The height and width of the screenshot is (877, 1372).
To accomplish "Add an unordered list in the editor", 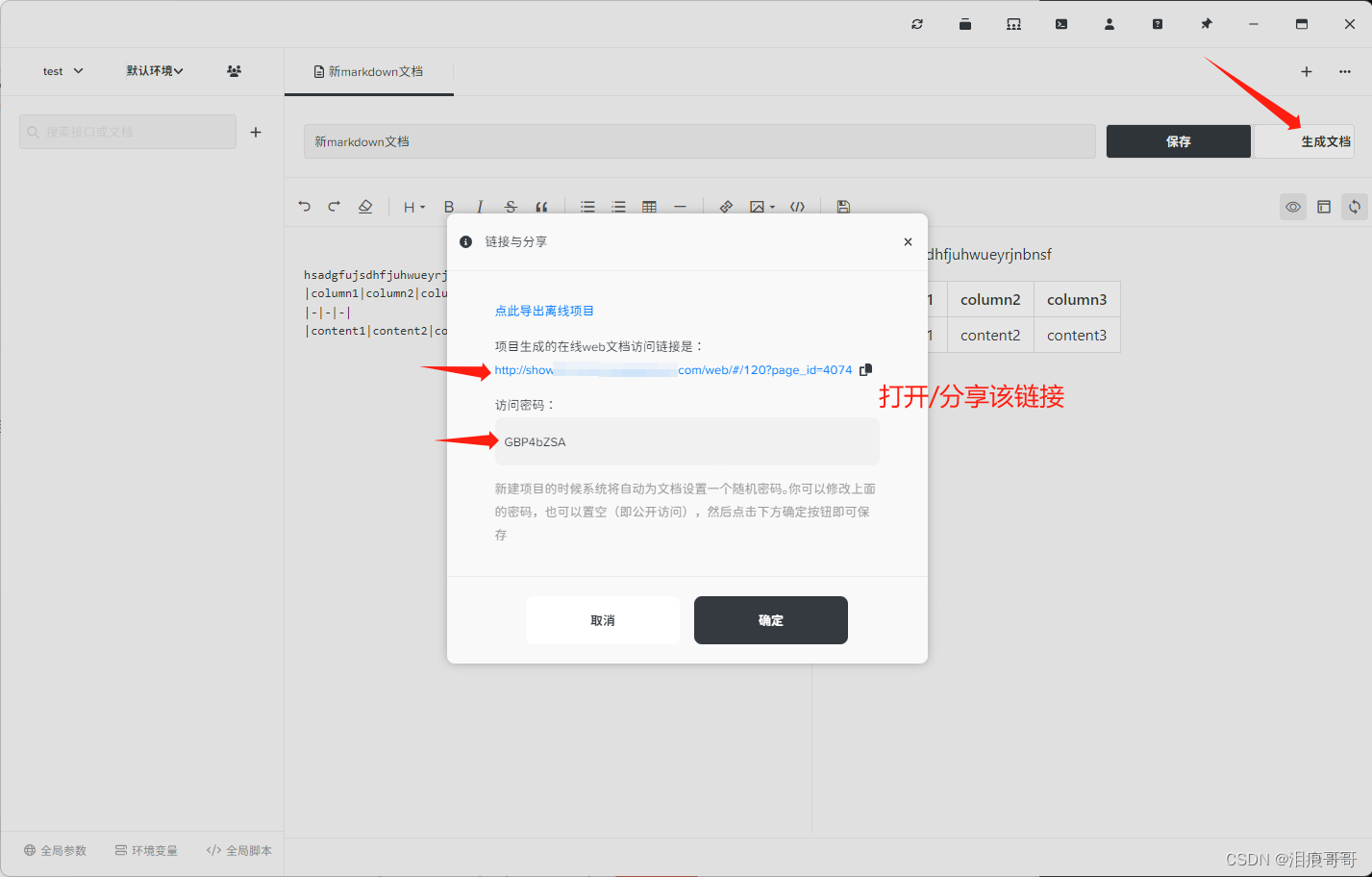I will click(x=587, y=207).
